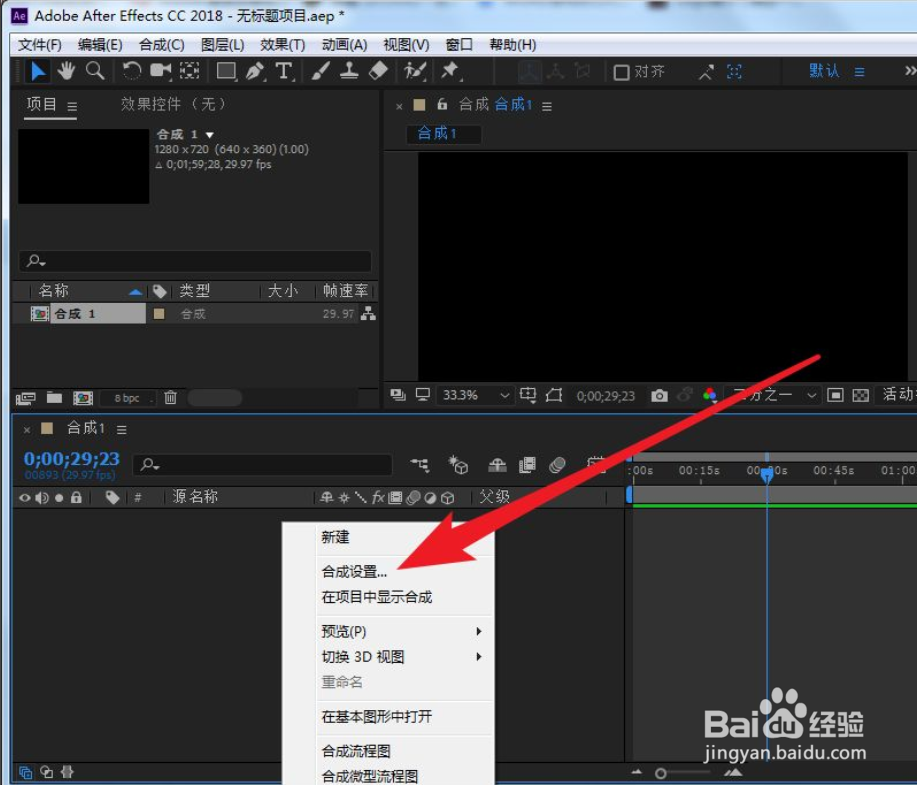
Task: Click the Motion Blur enable icon
Action: pyautogui.click(x=557, y=465)
